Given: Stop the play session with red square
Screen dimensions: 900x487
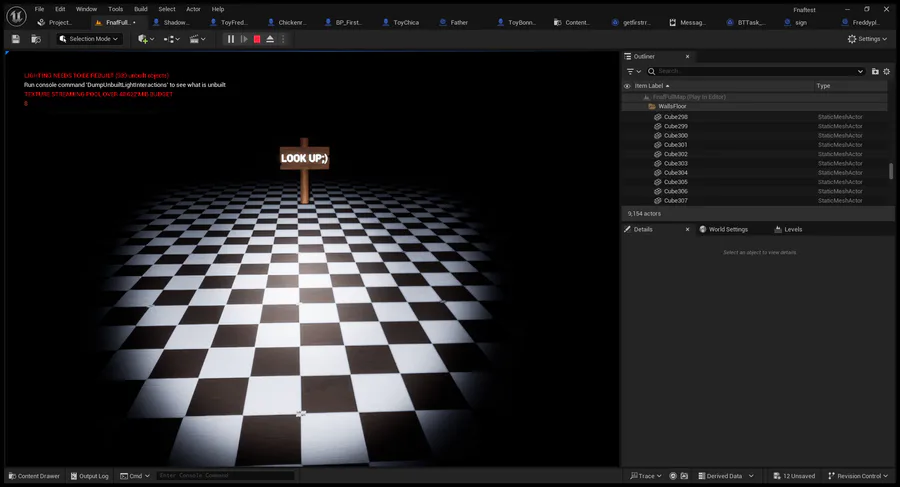Looking at the screenshot, I should 257,39.
